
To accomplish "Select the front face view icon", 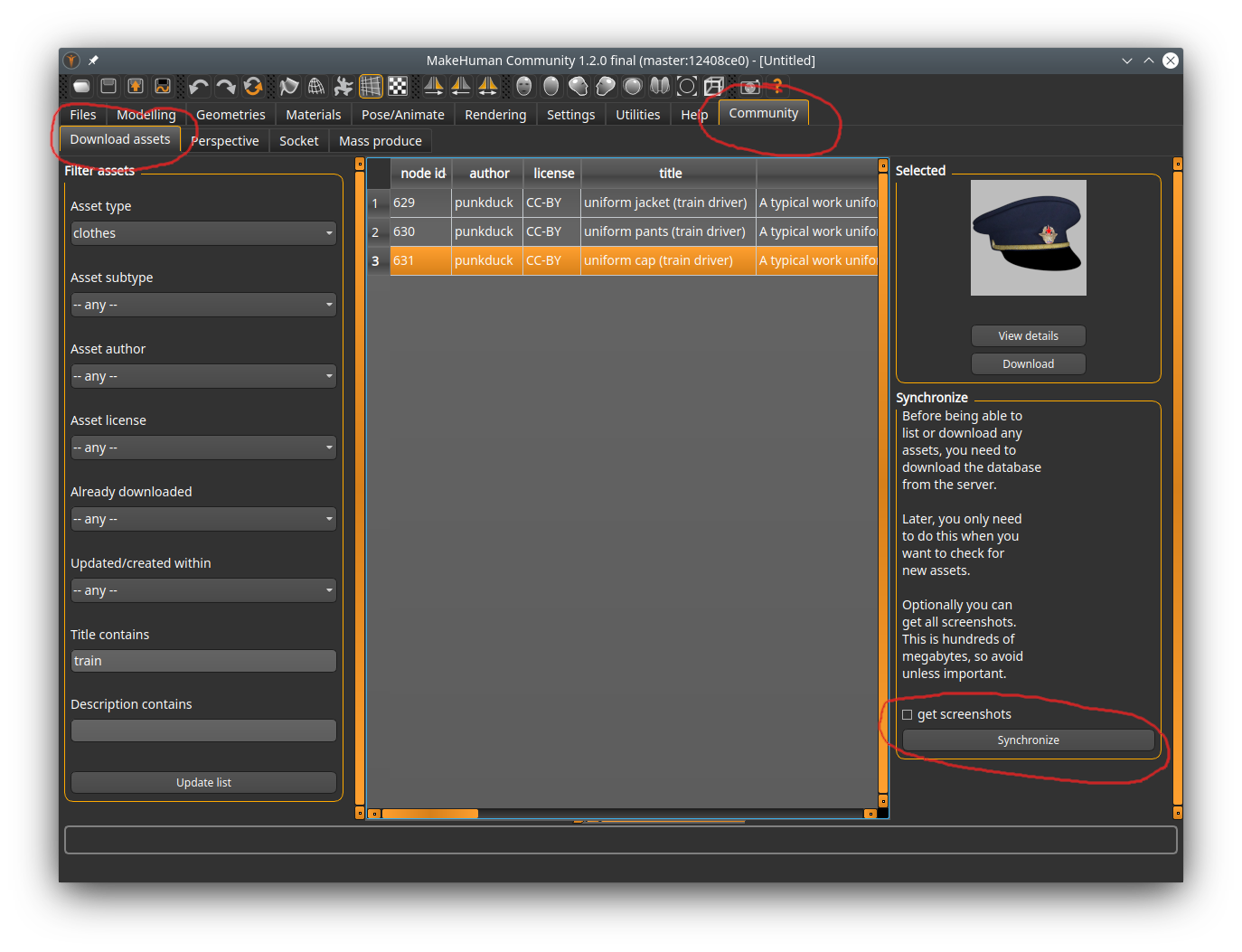I will (524, 87).
